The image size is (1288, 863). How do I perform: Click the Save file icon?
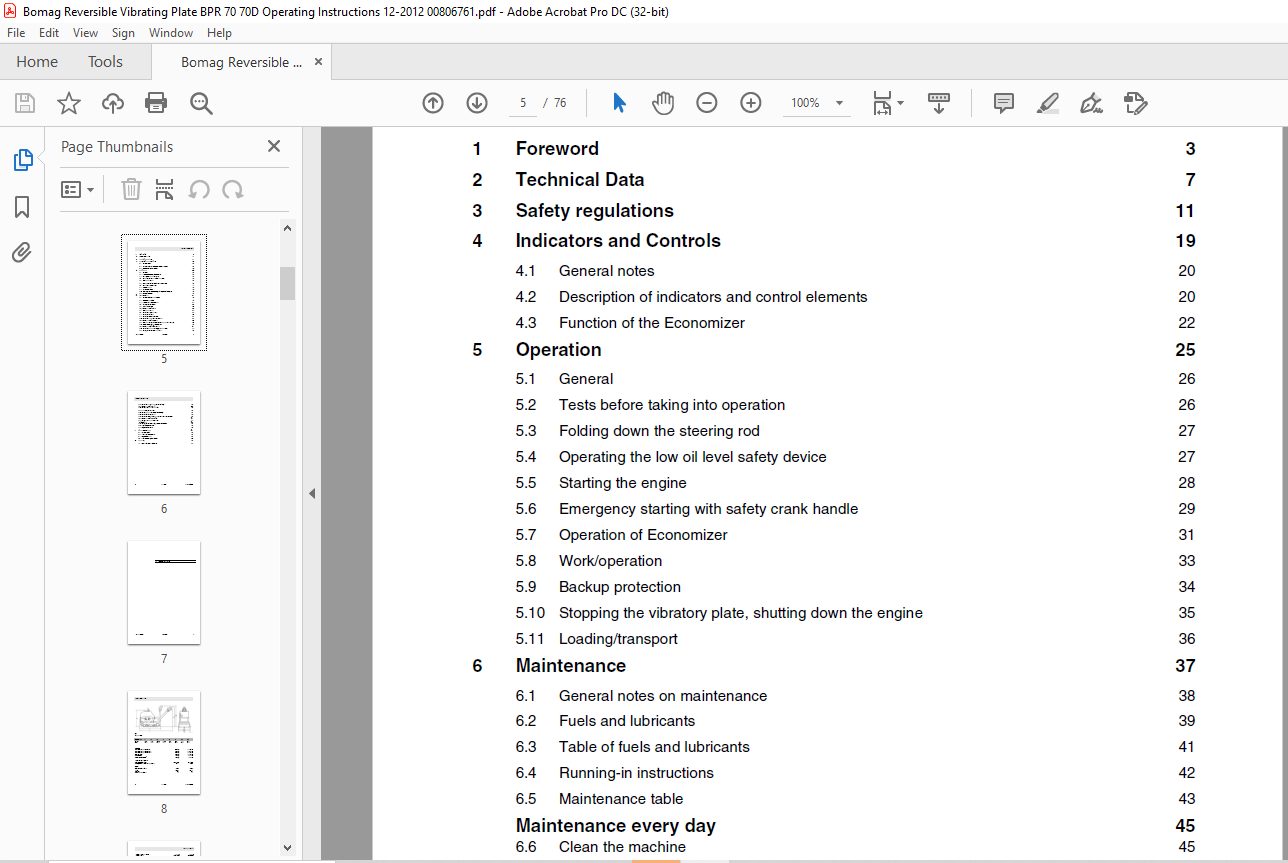(25, 103)
